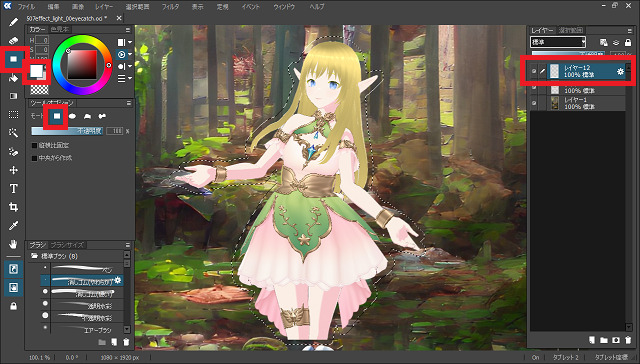Viewport: 640px width, 364px height.
Task: Choose the rectangle mode in tool options
Action: (57, 116)
